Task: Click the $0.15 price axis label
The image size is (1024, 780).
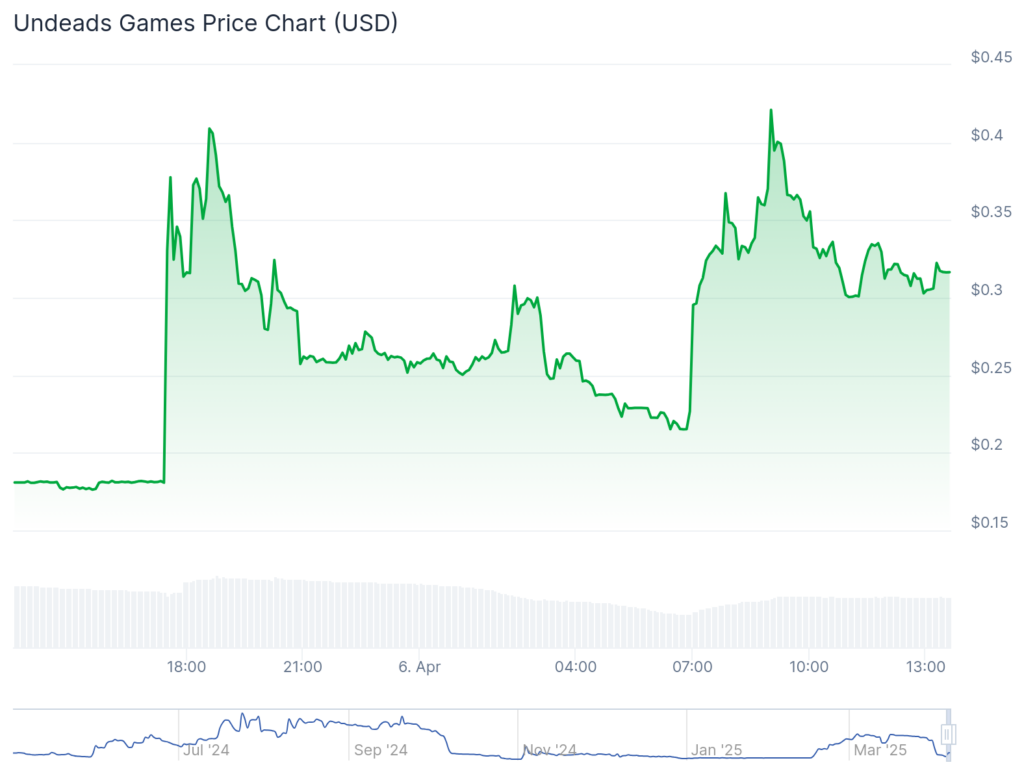Action: coord(991,522)
